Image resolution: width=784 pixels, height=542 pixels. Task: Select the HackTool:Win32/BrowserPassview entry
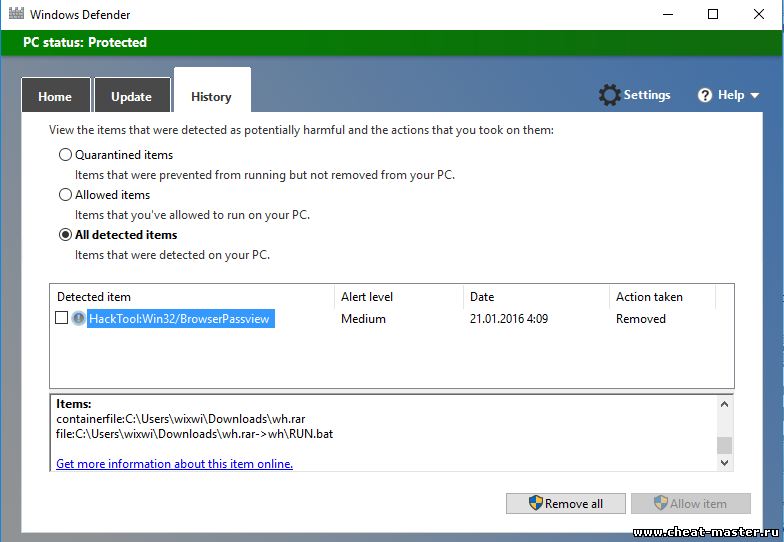(x=180, y=318)
